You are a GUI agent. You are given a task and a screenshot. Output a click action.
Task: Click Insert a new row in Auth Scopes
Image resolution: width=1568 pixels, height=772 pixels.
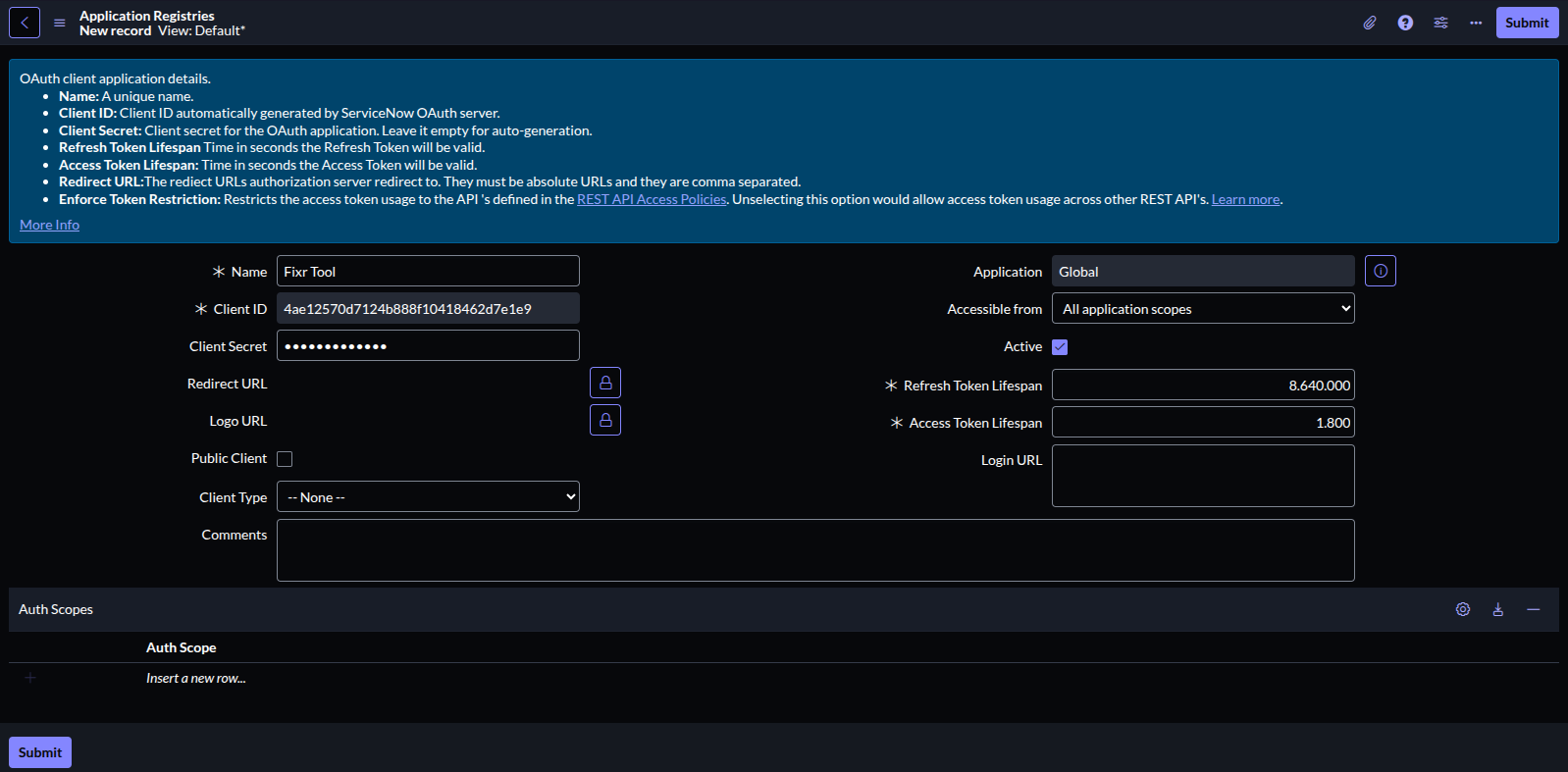(196, 678)
